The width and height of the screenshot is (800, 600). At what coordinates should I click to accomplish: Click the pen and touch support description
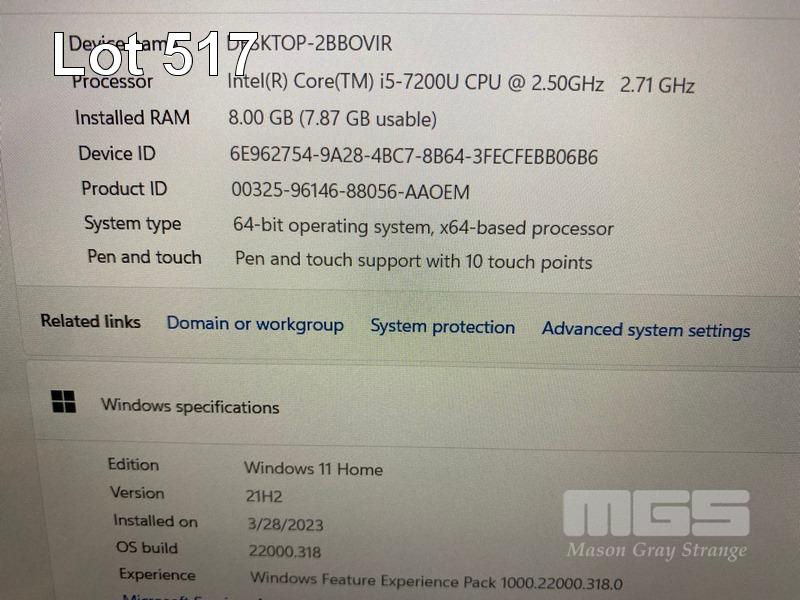413,260
